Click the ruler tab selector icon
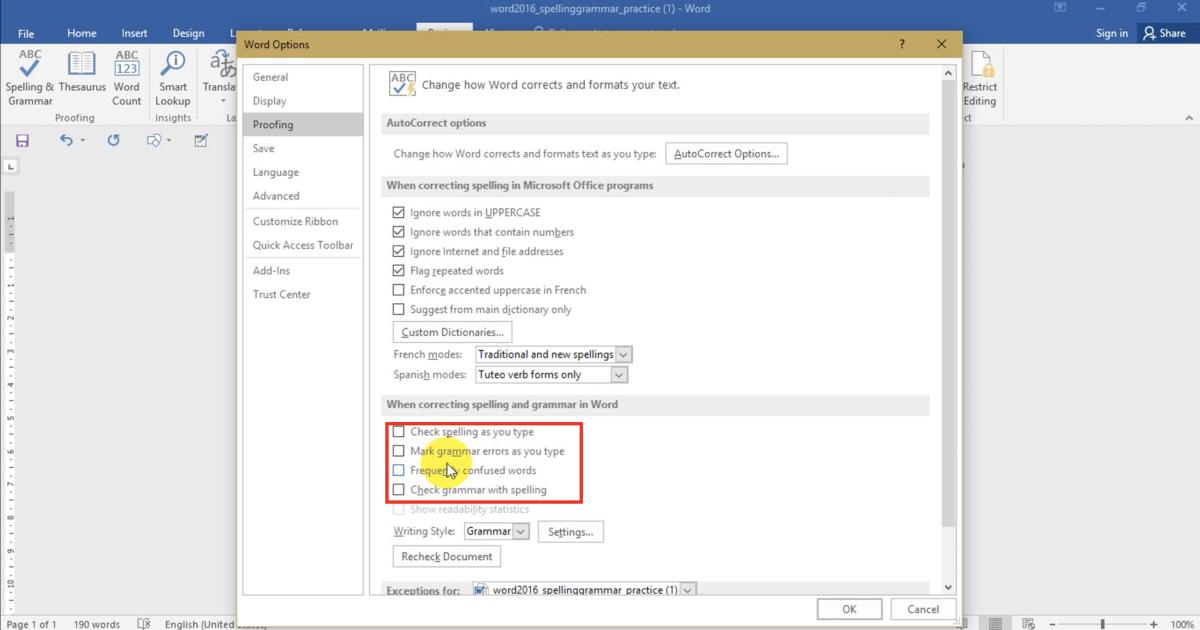The image size is (1200, 630). [x=11, y=167]
